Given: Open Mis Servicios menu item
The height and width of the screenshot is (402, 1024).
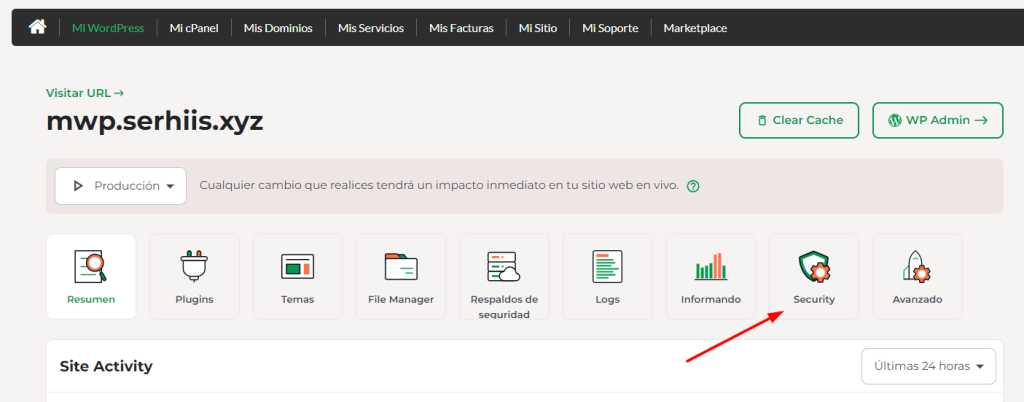Looking at the screenshot, I should click(371, 28).
